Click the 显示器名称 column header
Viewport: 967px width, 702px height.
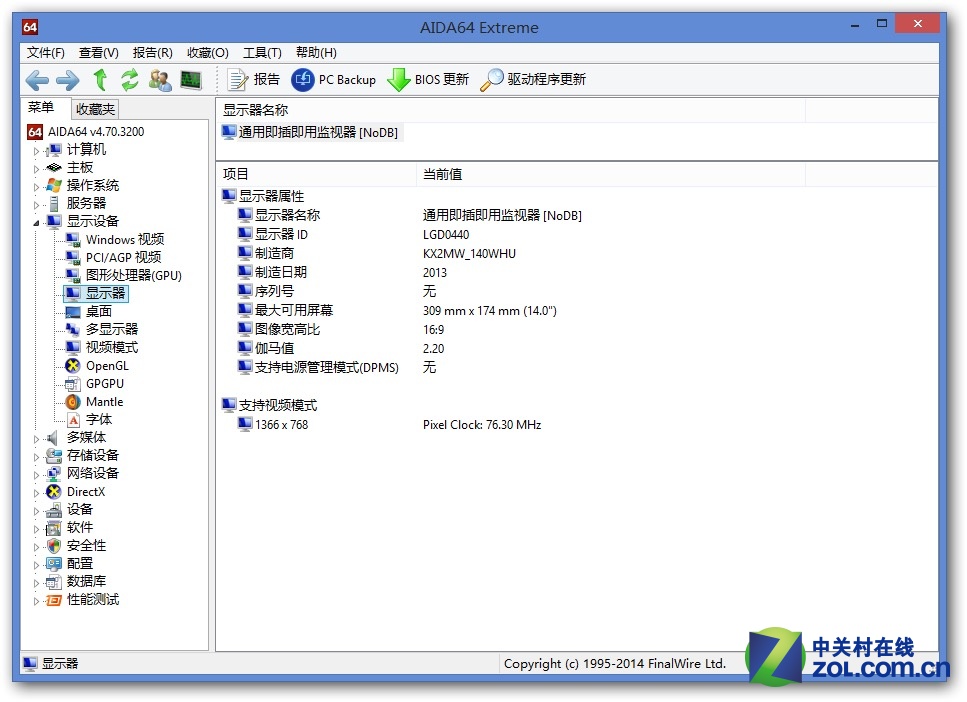(x=511, y=110)
